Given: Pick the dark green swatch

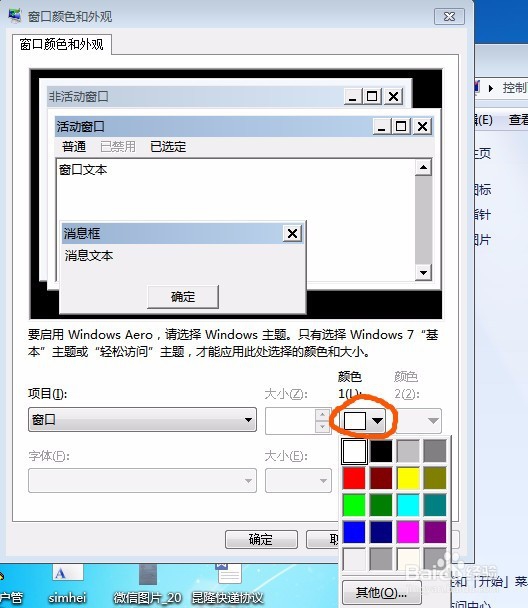Looking at the screenshot, I should [381, 505].
